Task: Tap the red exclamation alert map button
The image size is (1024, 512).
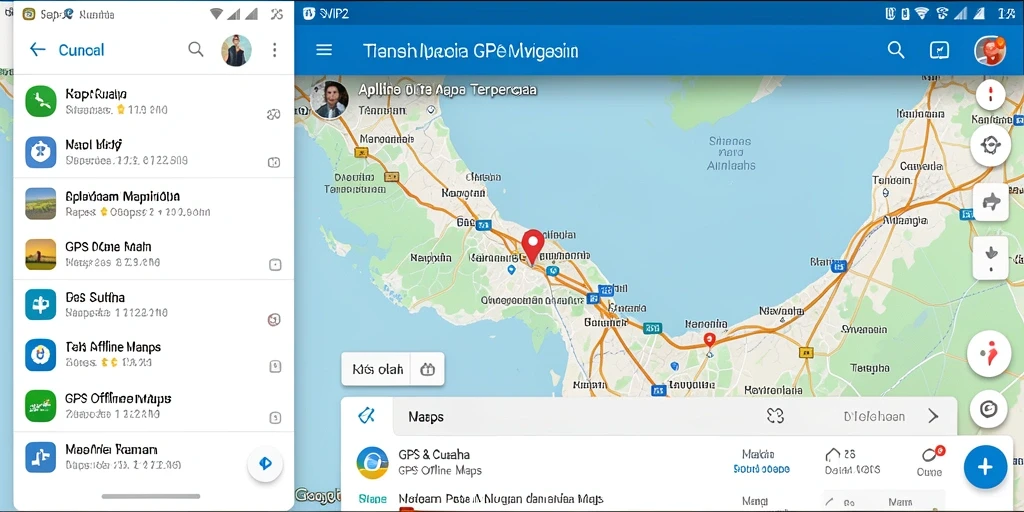Action: pos(991,96)
